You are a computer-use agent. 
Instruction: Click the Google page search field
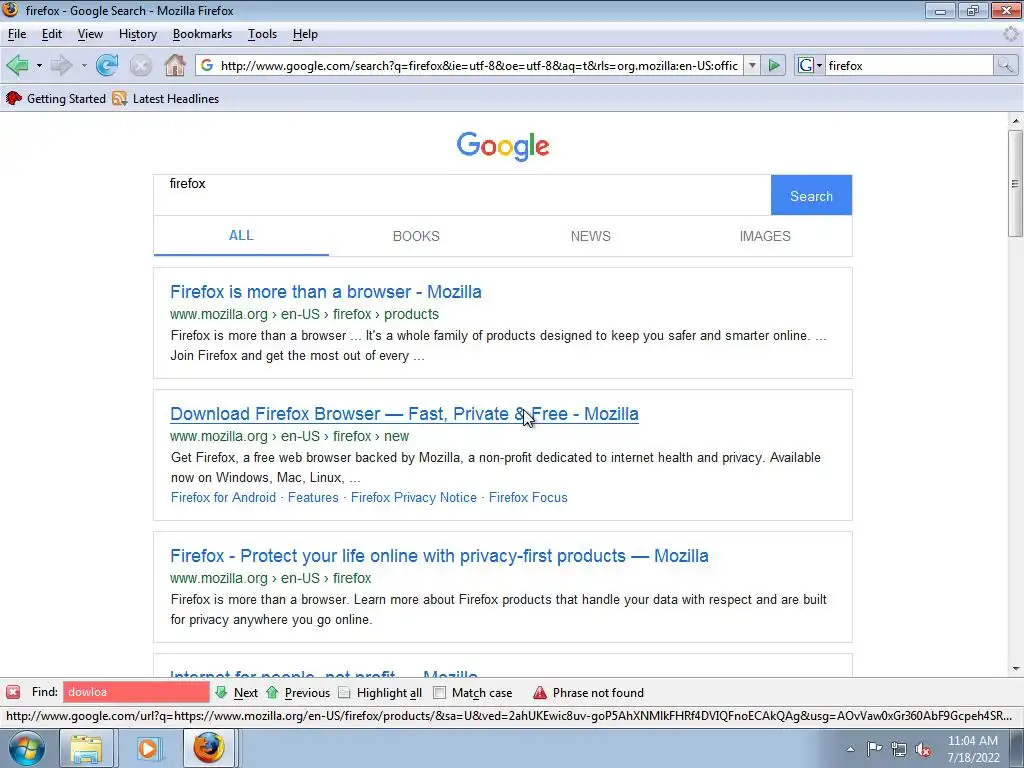(462, 195)
